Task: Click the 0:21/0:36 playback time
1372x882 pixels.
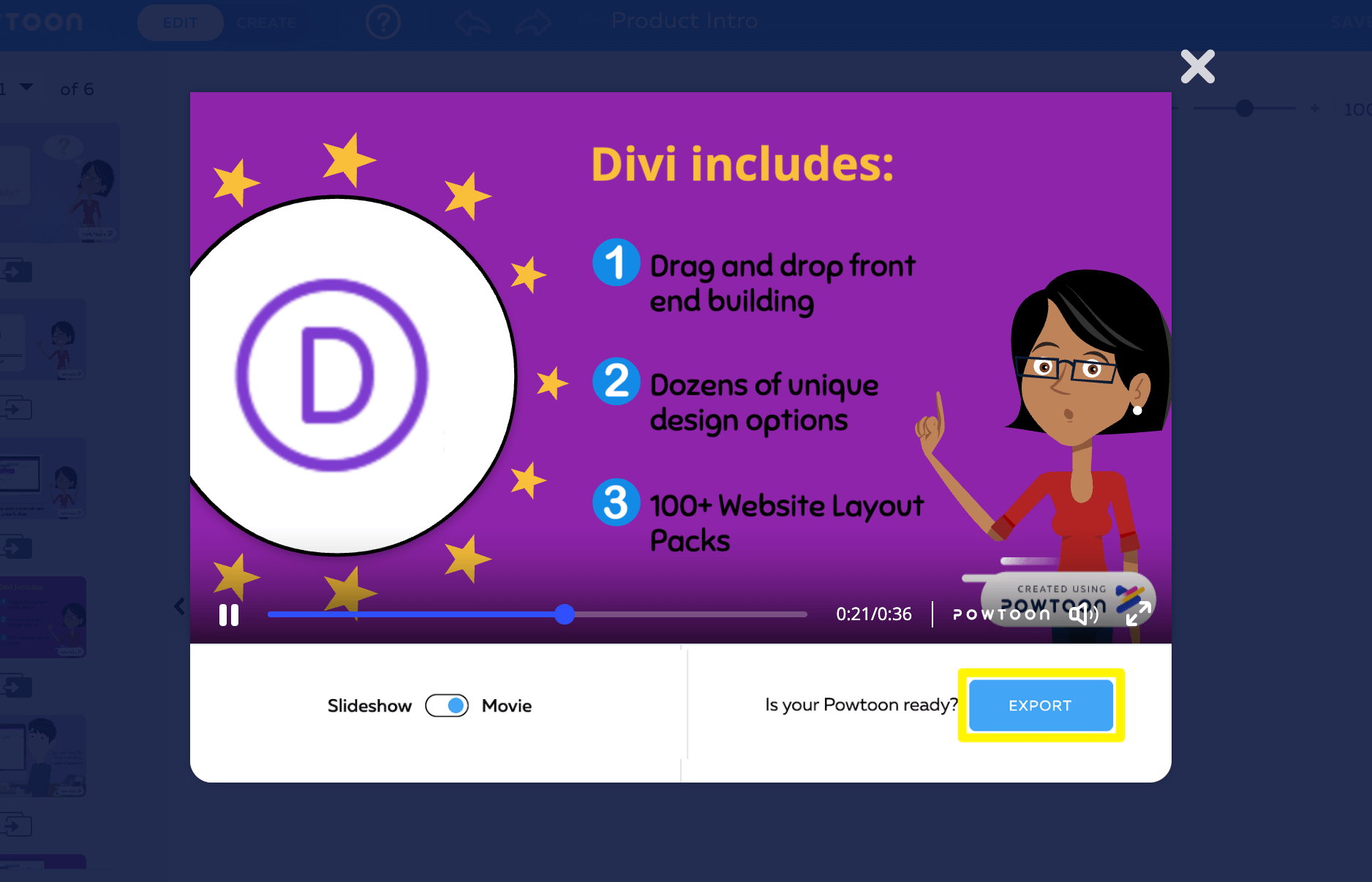Action: click(x=874, y=614)
